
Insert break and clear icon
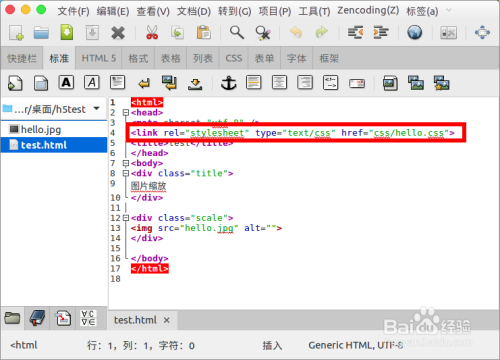coord(169,83)
